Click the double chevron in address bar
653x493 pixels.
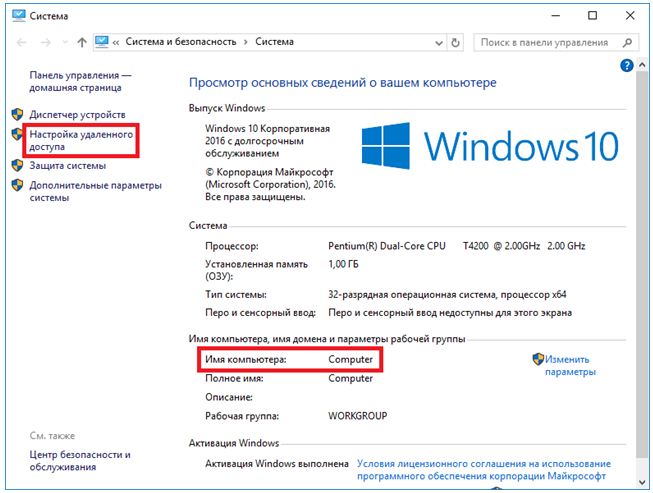116,42
